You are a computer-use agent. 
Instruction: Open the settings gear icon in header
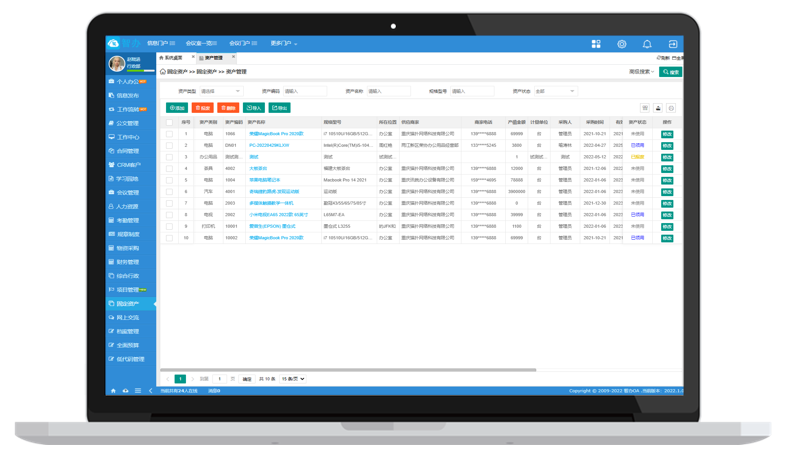[621, 44]
